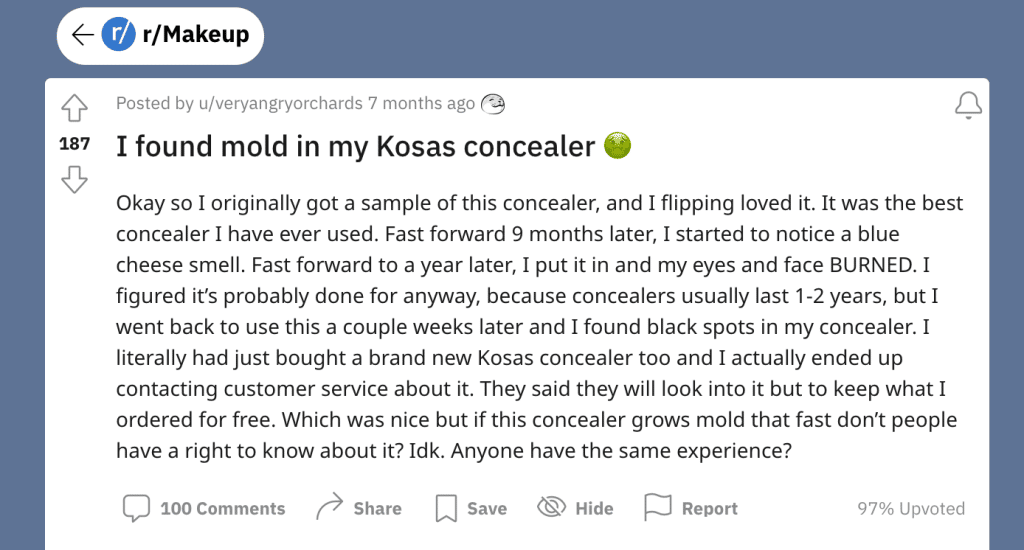The height and width of the screenshot is (550, 1024).
Task: Select the Report text label
Action: (709, 508)
